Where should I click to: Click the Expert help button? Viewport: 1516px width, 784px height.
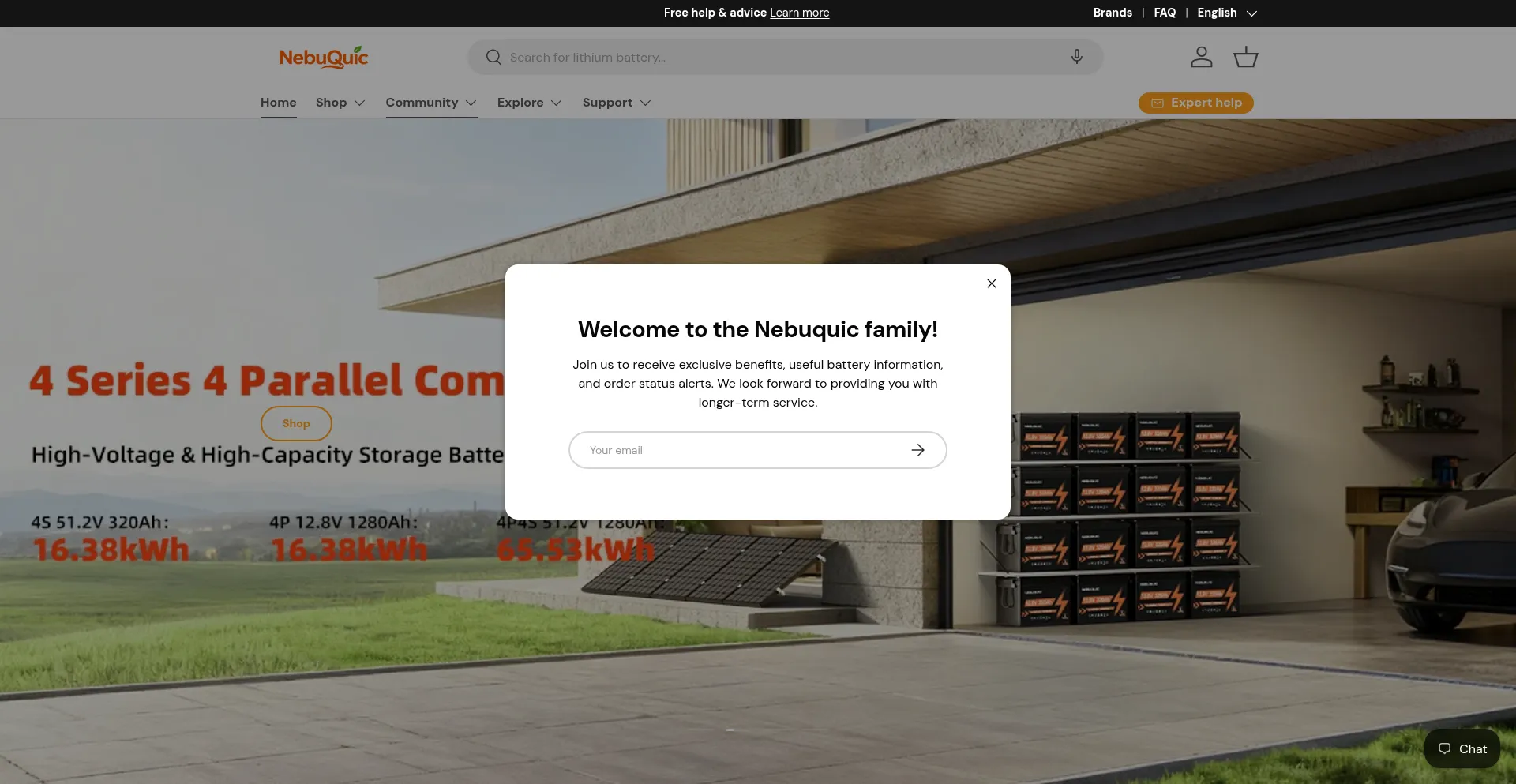1195,103
